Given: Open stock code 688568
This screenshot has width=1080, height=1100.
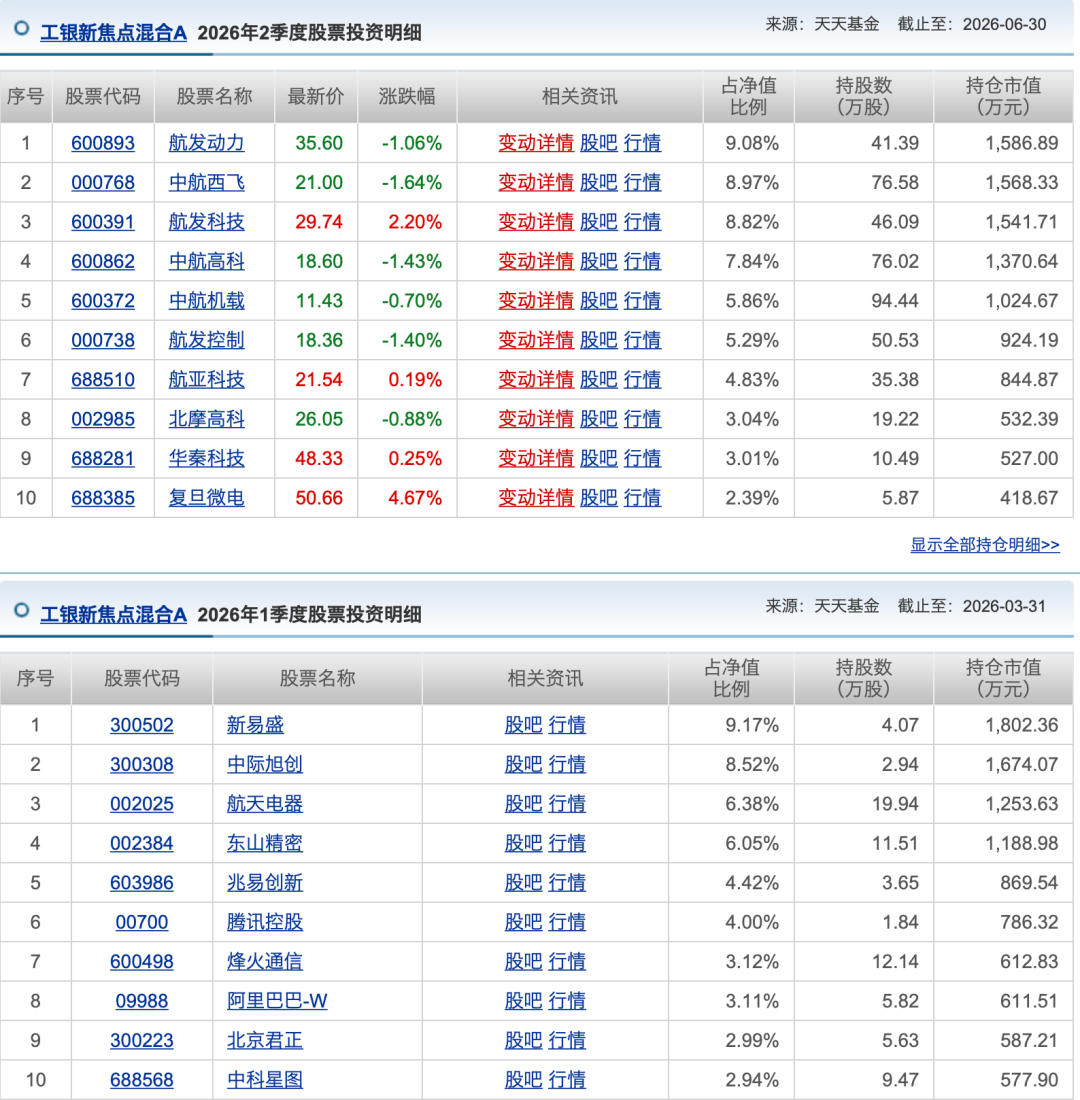Looking at the screenshot, I should click(142, 1080).
